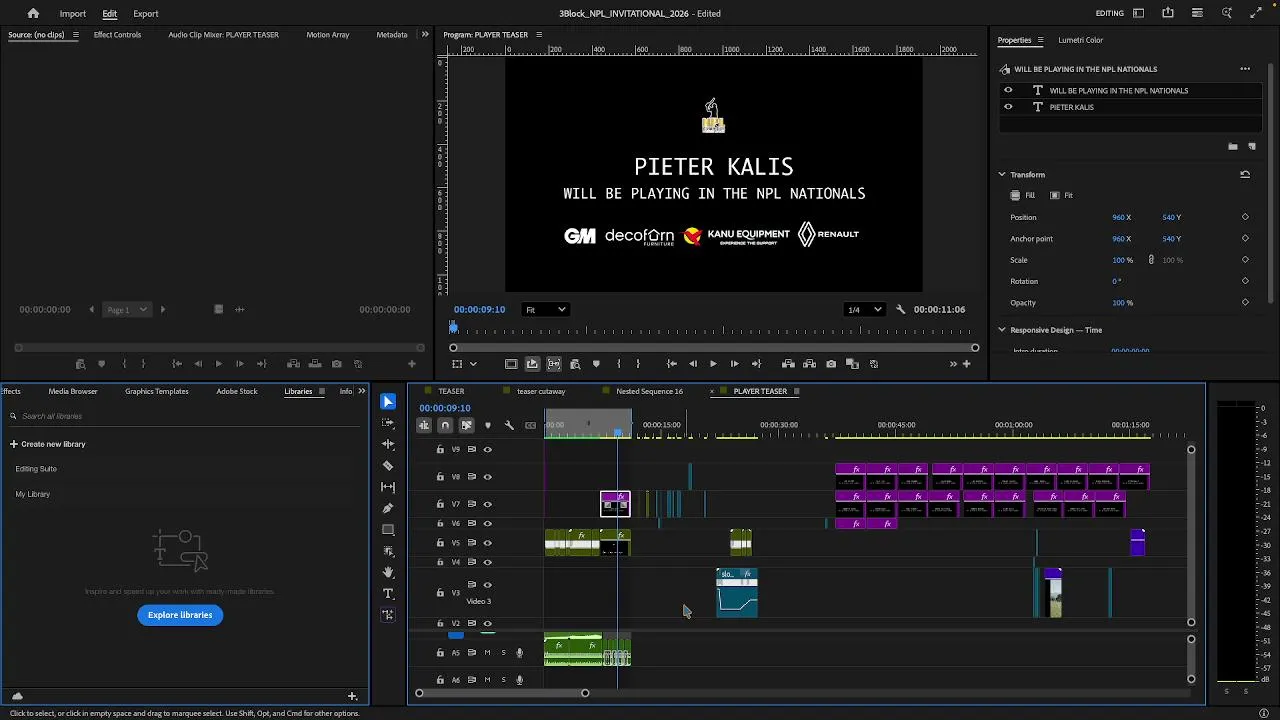Open the Media Browser tab
The width and height of the screenshot is (1280, 720).
[73, 391]
